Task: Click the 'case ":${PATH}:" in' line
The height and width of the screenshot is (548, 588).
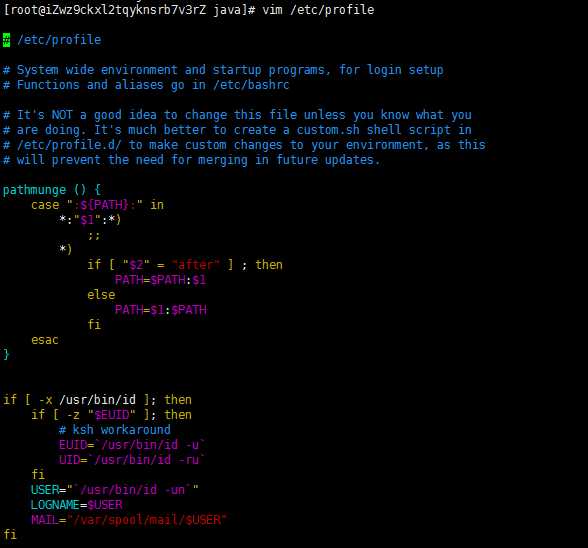Action: point(98,205)
